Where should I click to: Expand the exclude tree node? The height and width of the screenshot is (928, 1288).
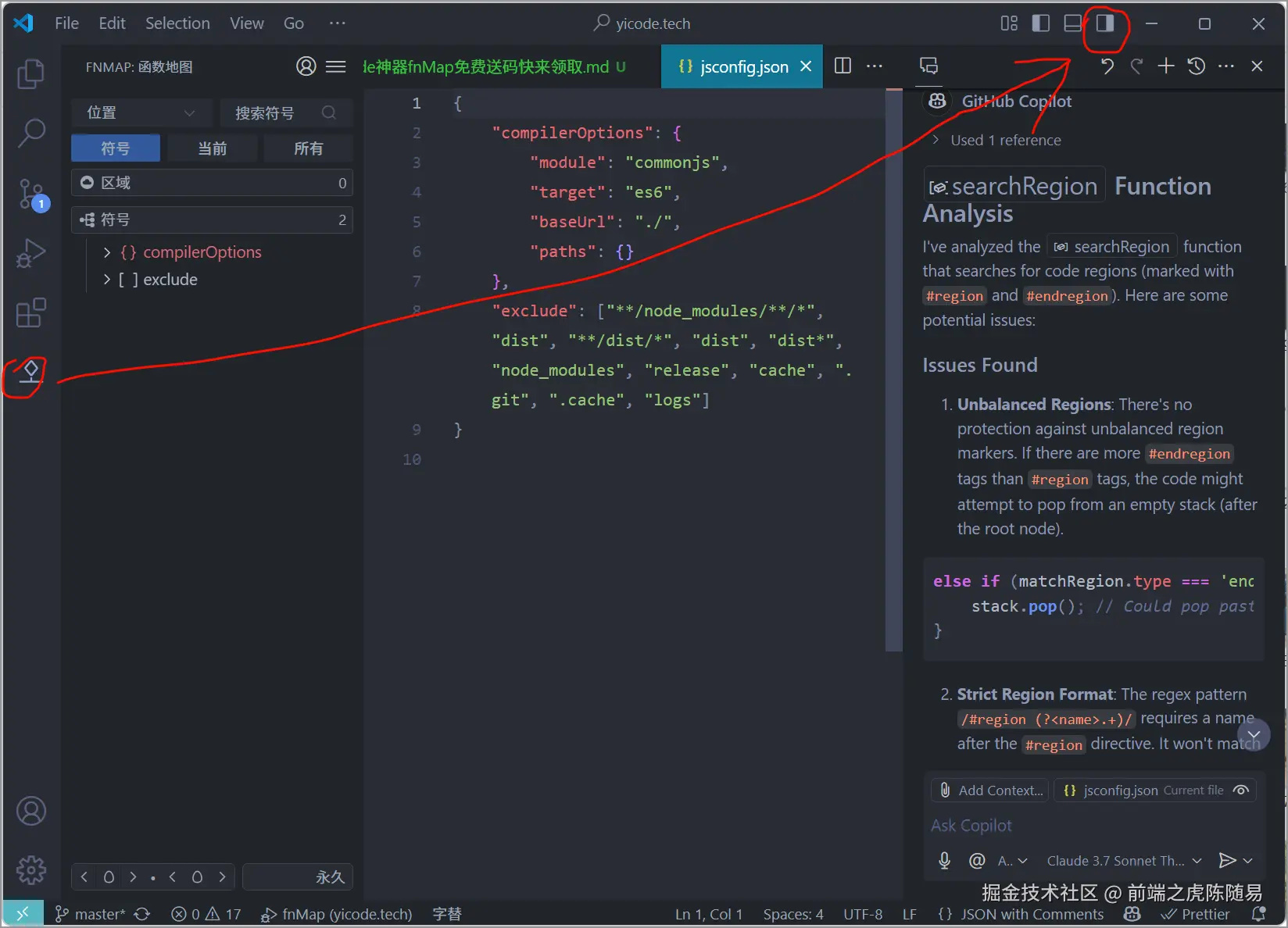(x=107, y=280)
